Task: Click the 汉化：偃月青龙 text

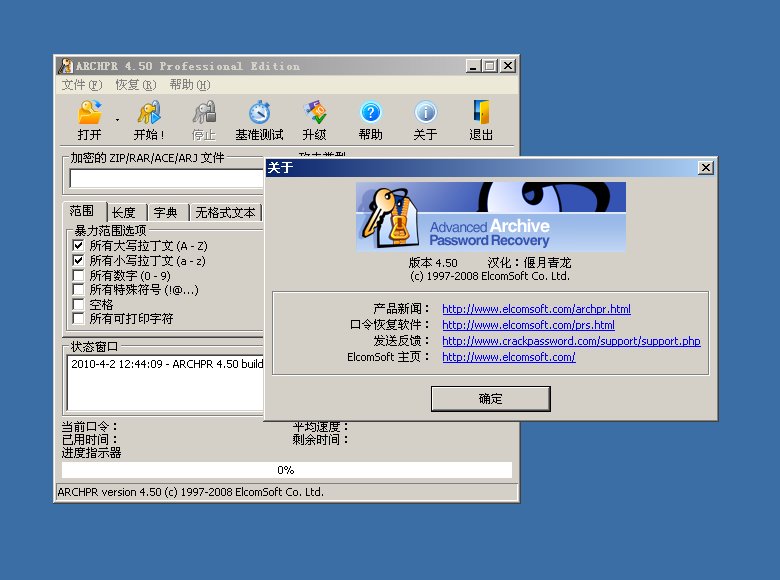Action: 529,263
